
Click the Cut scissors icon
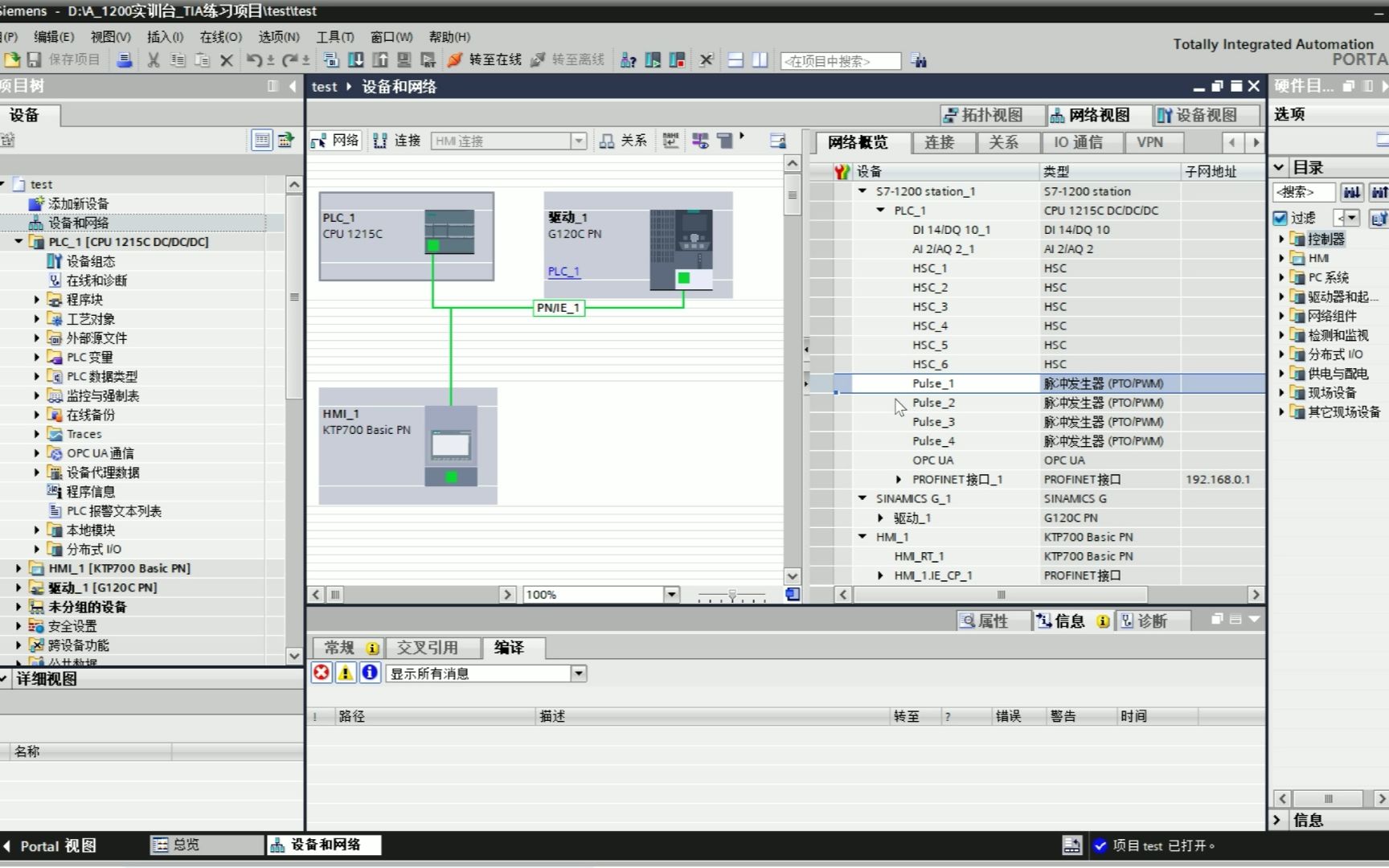click(153, 59)
